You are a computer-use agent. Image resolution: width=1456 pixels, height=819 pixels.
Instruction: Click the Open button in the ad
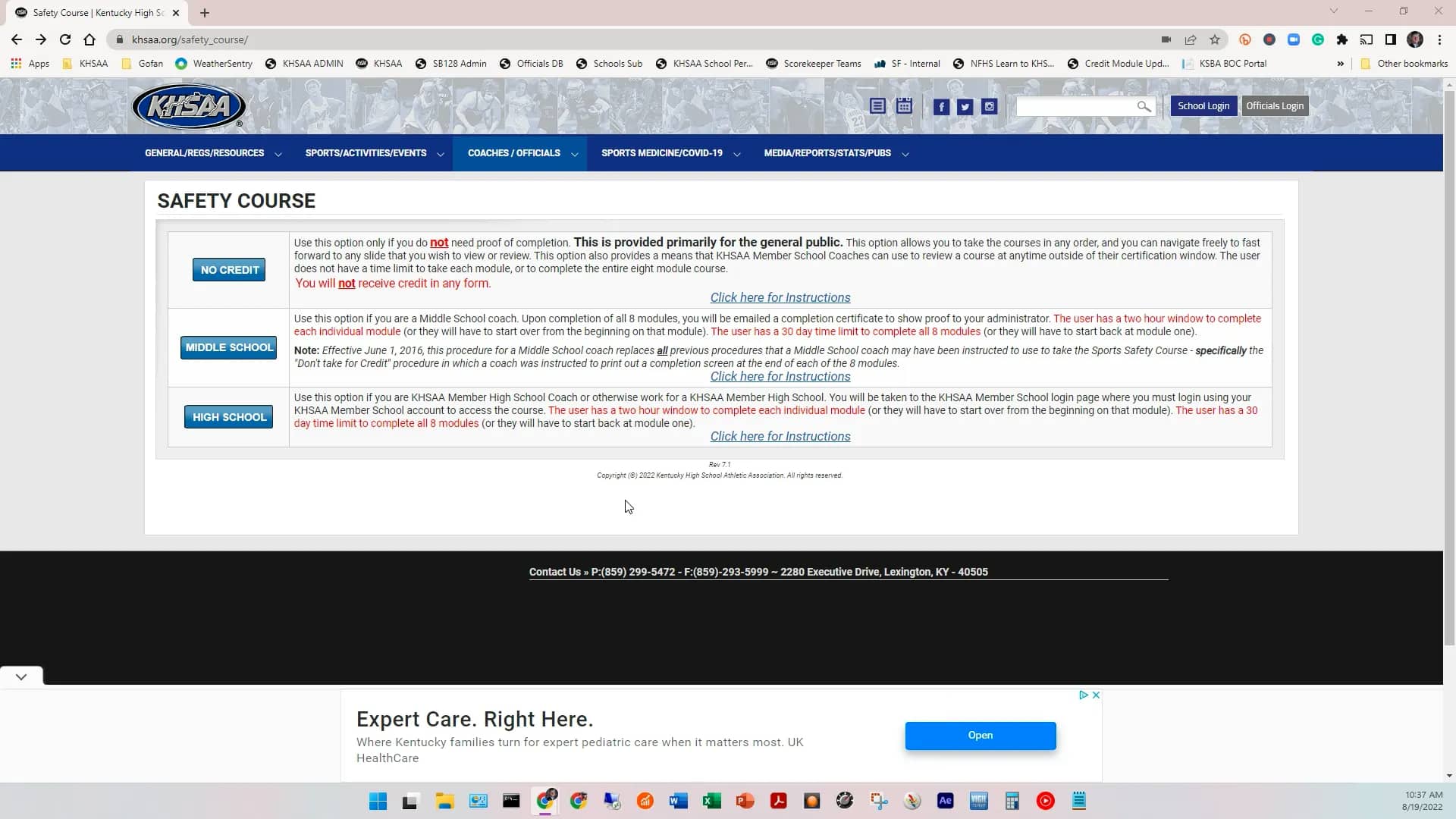981,736
